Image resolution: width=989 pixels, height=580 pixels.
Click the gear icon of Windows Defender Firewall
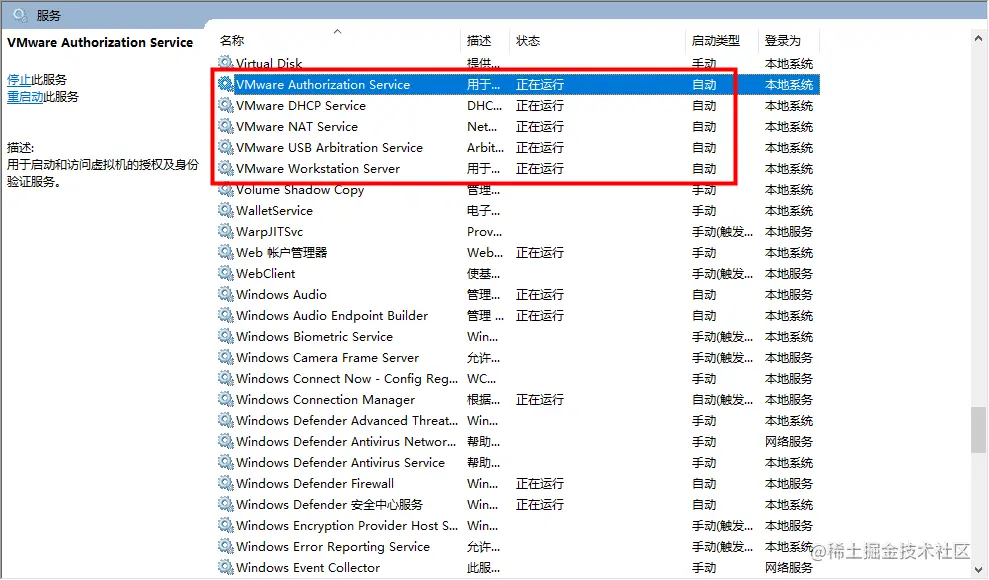pyautogui.click(x=226, y=483)
